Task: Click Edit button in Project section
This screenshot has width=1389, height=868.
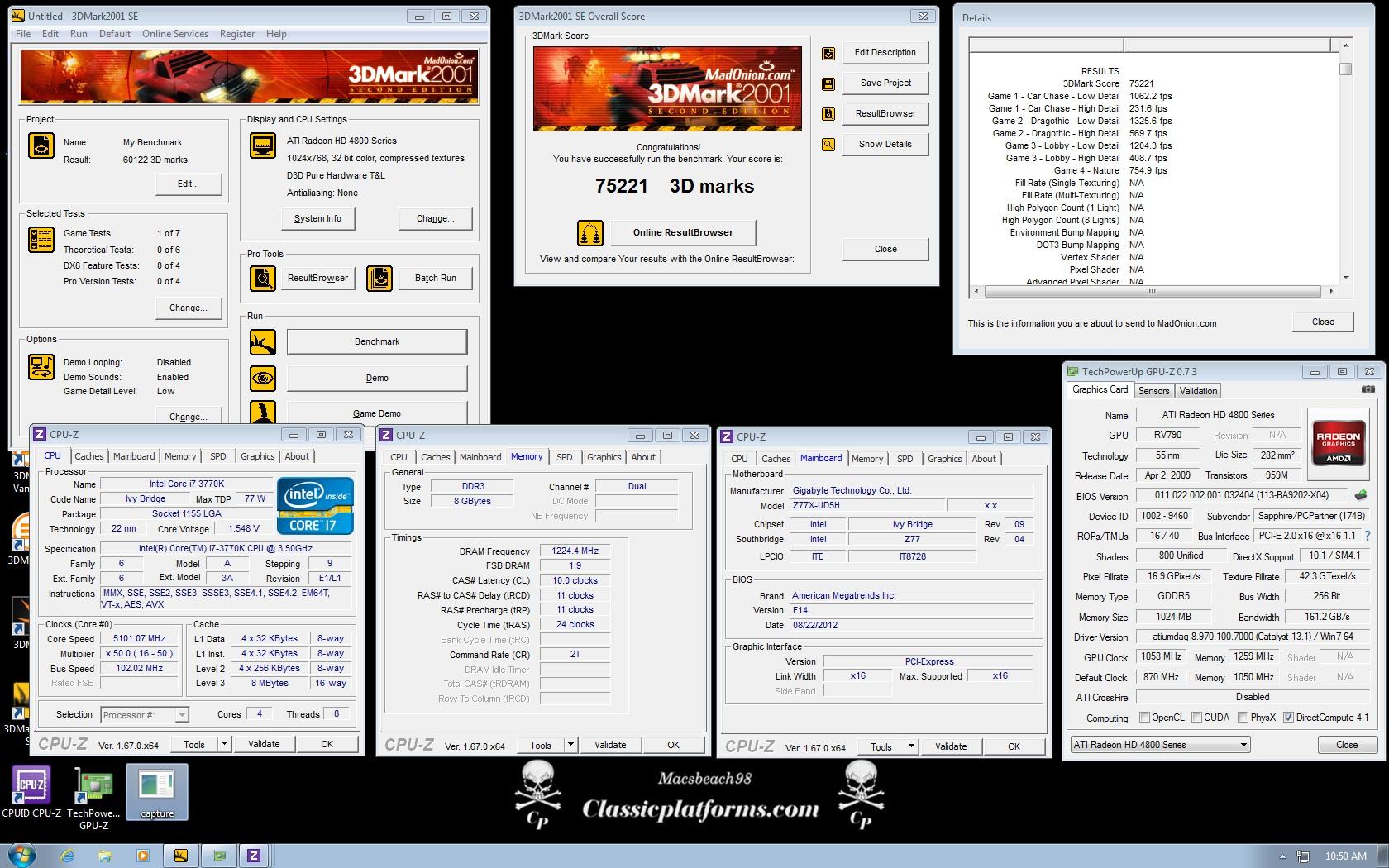Action: click(x=189, y=184)
